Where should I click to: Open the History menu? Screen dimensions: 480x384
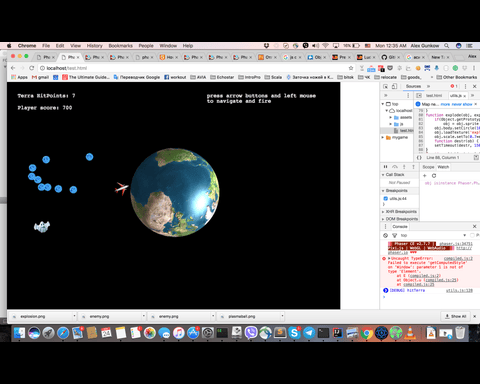coord(95,46)
